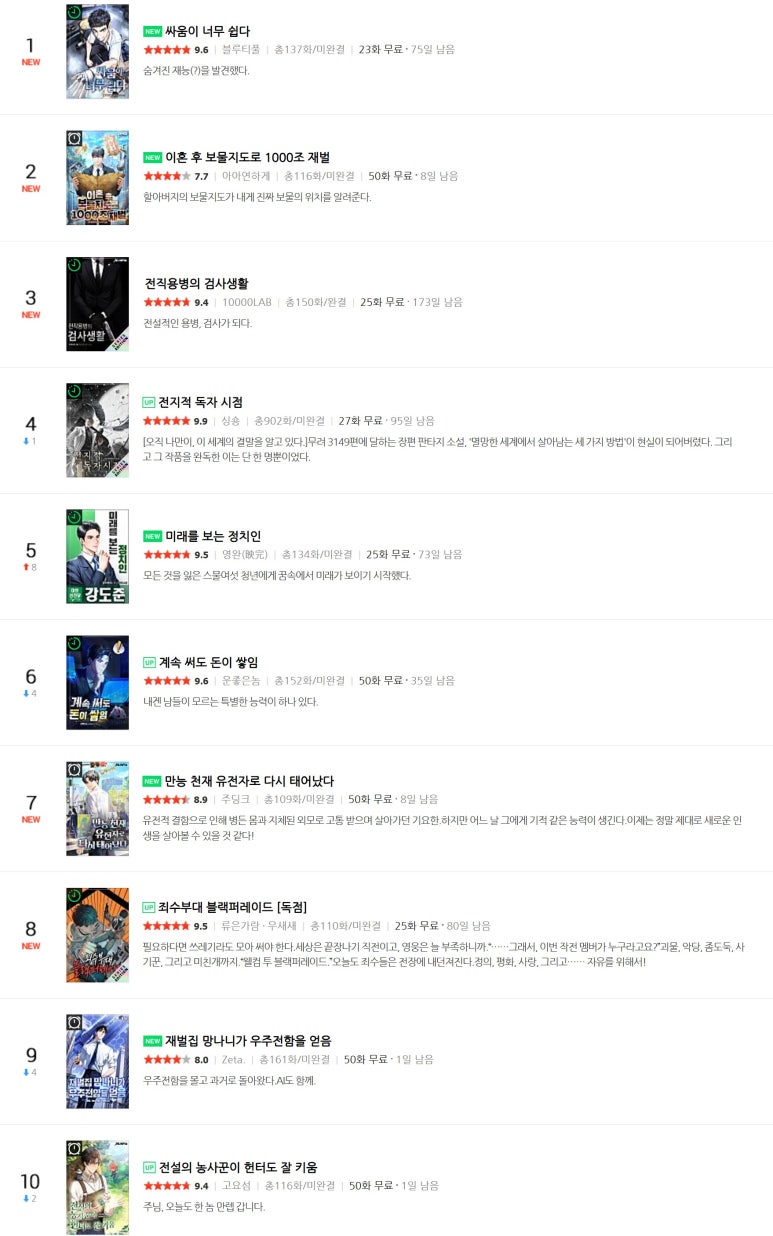Open the title 싸움이 너무 쉽다
Viewport: 773px width, 1236px height.
point(208,31)
